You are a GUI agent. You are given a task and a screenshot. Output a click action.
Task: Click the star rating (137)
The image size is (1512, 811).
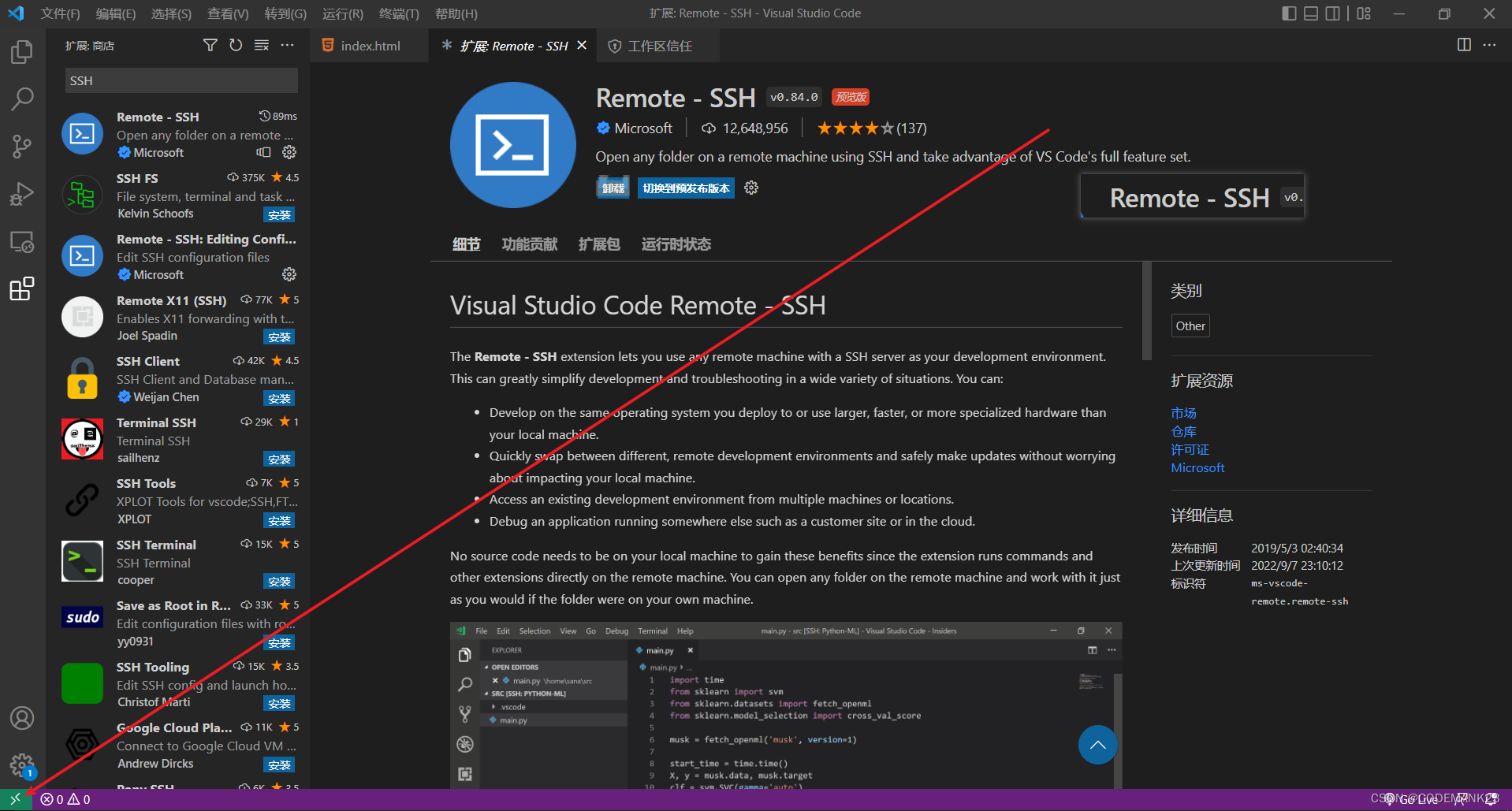click(x=872, y=128)
